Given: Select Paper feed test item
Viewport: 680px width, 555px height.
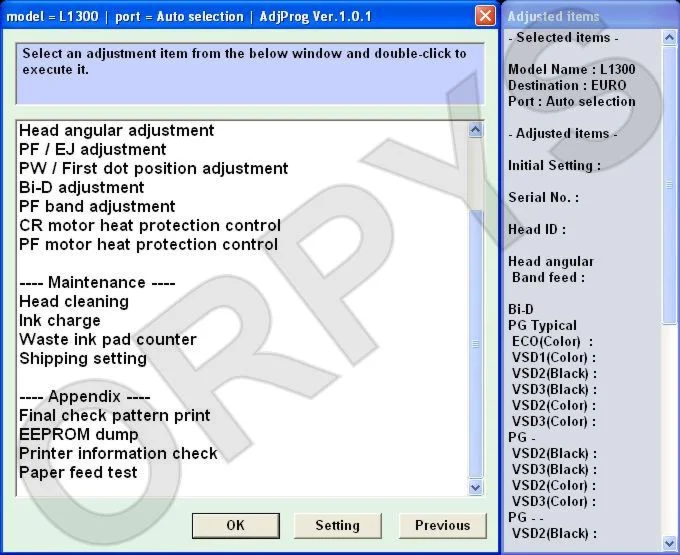Looking at the screenshot, I should [78, 472].
